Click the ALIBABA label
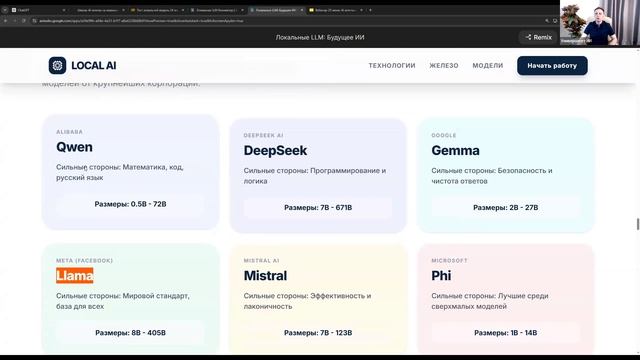This screenshot has width=640, height=360. (x=69, y=132)
